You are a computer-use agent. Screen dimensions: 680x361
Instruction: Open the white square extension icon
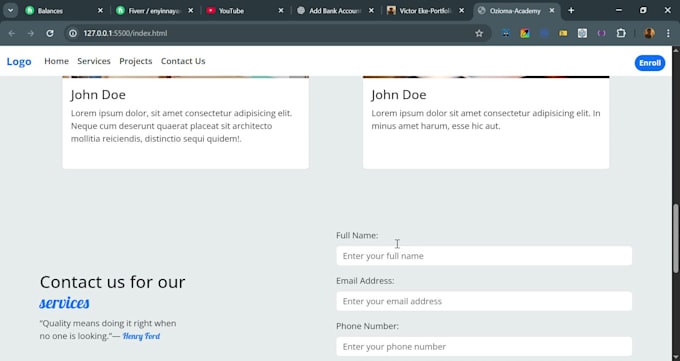pos(582,33)
